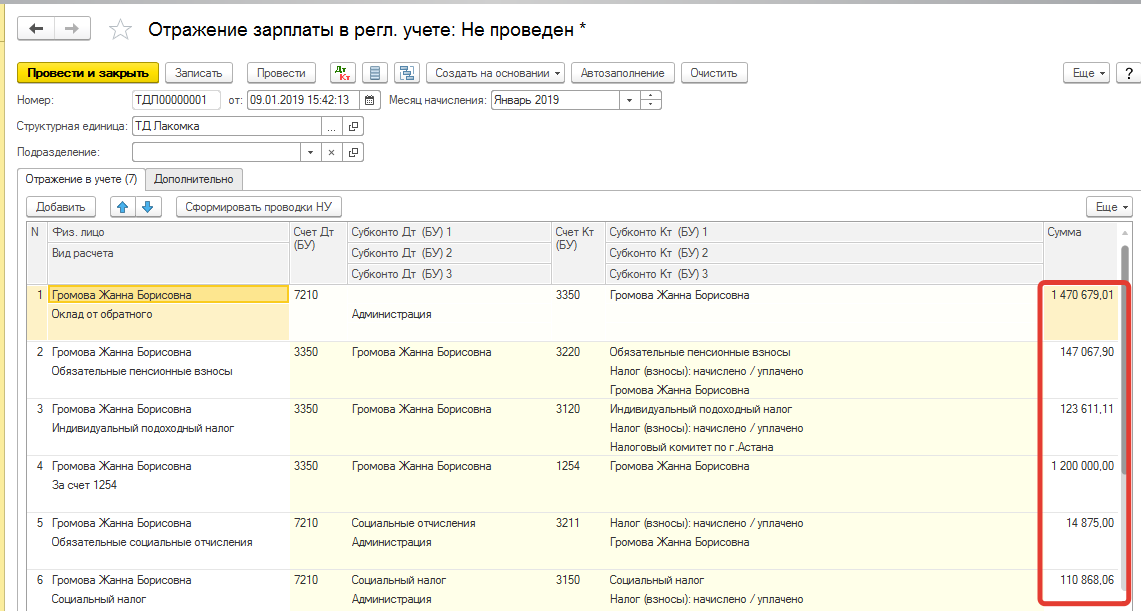
Task: Click the Счет Кт cell 3150
Action: (x=568, y=580)
